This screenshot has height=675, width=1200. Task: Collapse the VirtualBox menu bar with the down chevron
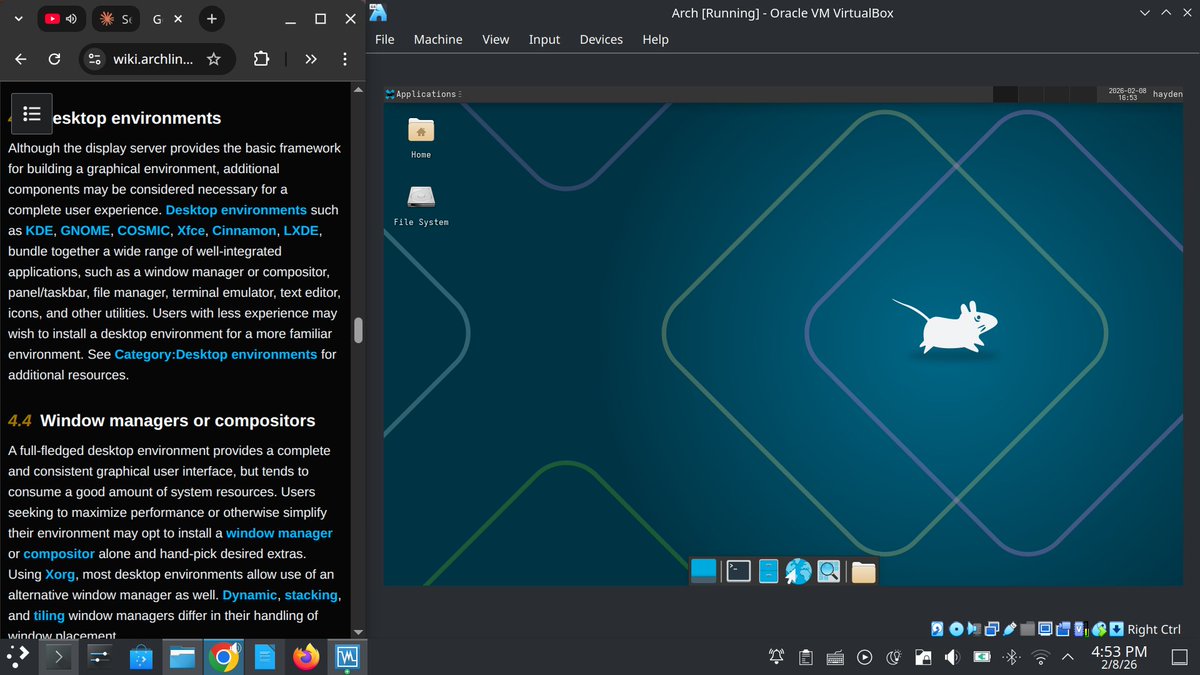[1145, 13]
